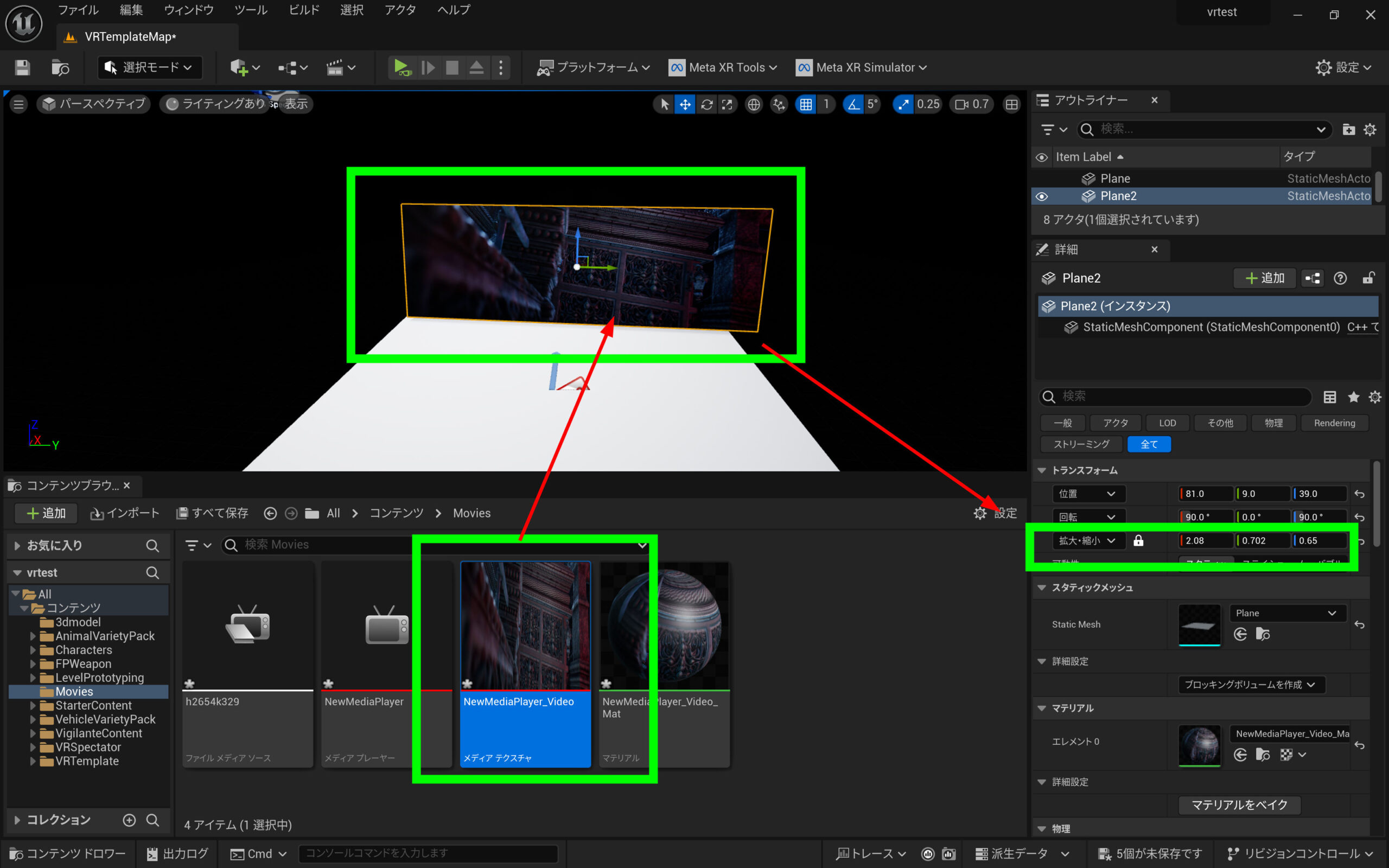Screen dimensions: 1389x868
Task: Click the material Element 0 thumbnail
Action: point(1199,744)
